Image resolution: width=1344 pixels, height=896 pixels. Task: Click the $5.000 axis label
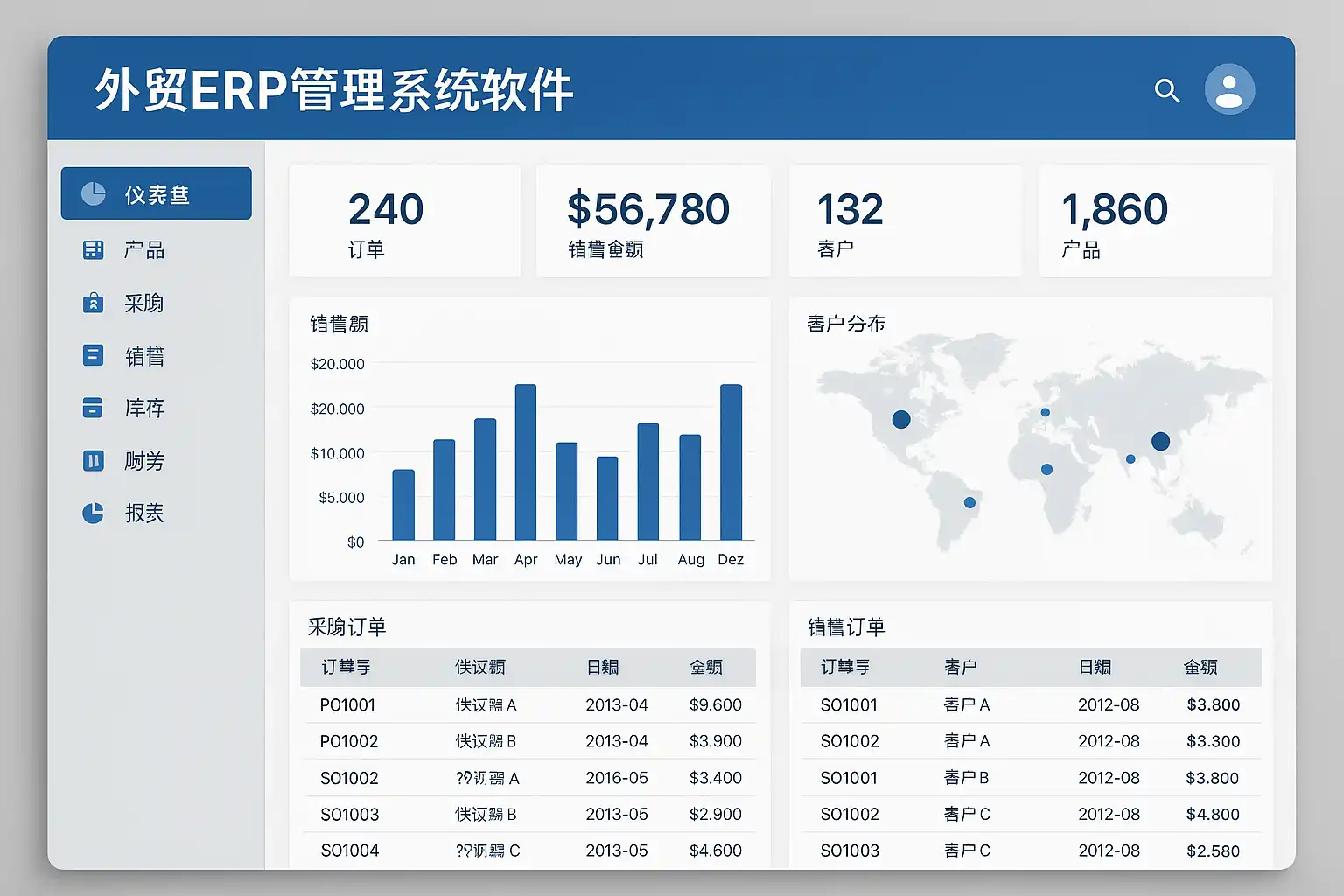[x=341, y=498]
